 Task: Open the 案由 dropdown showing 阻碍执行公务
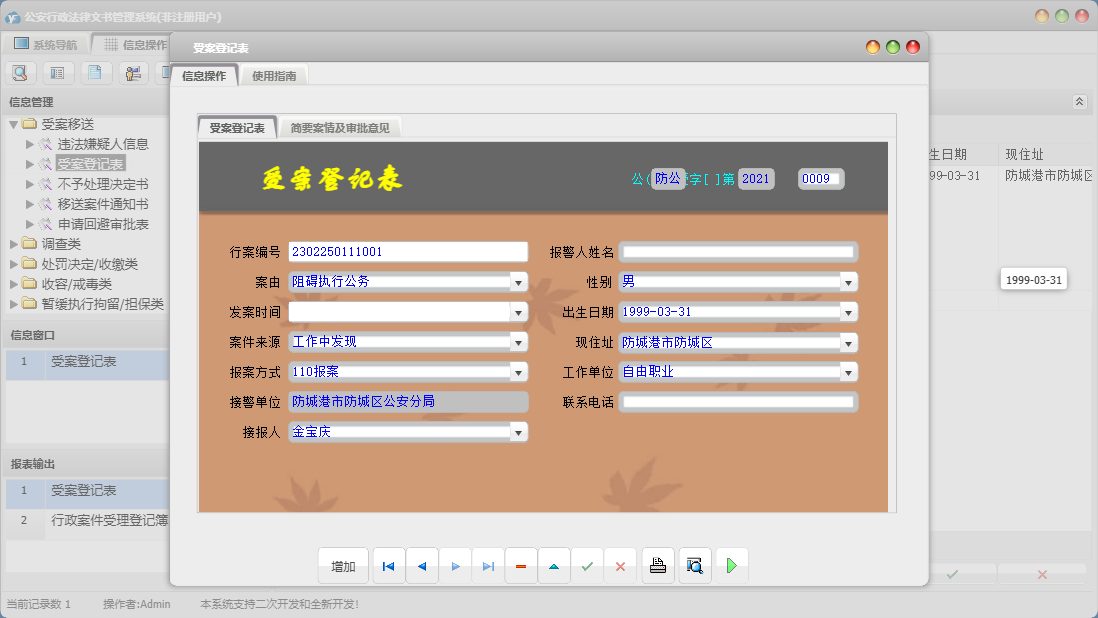(x=518, y=281)
